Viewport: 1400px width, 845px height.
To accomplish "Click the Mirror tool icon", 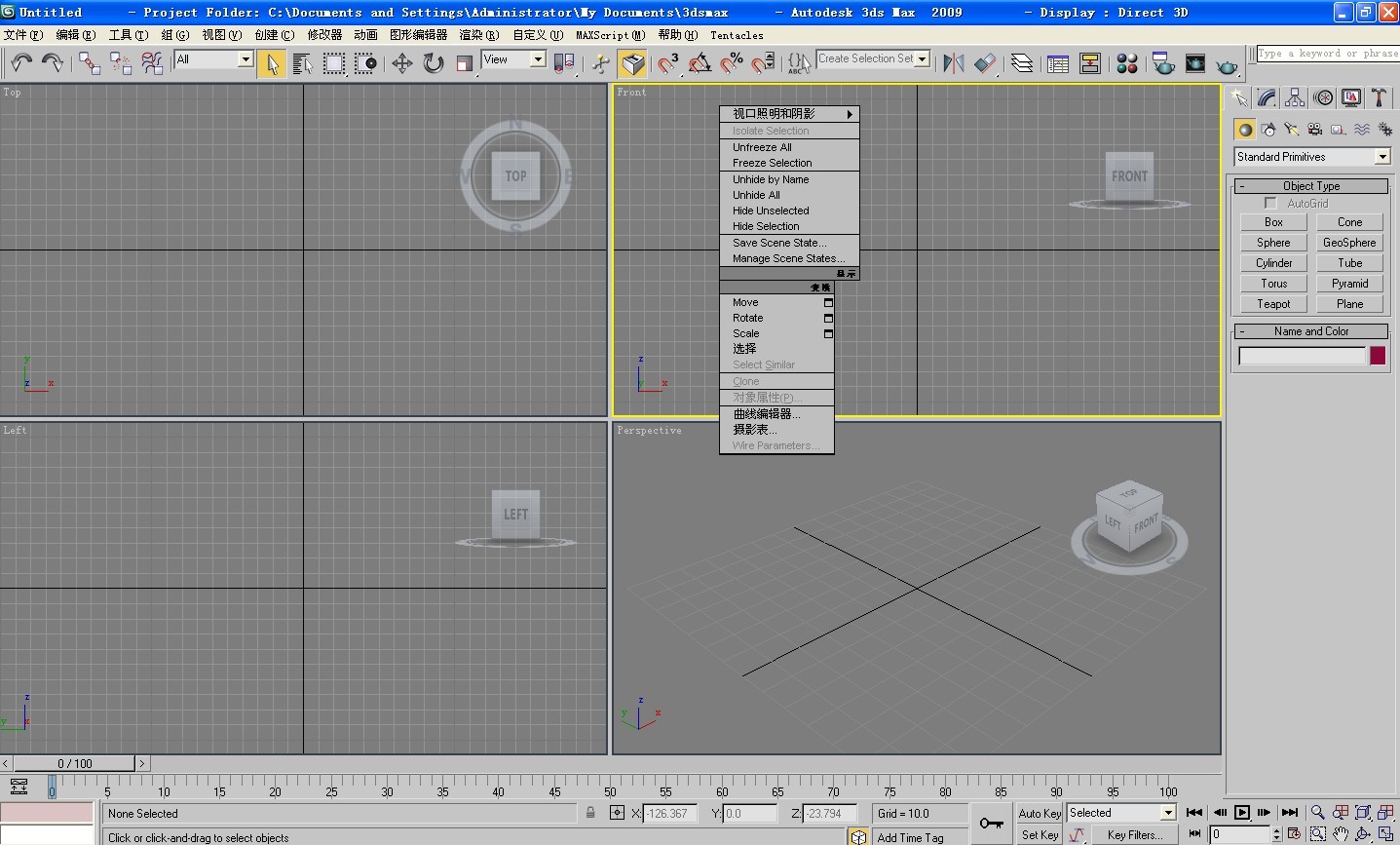I will pyautogui.click(x=953, y=63).
